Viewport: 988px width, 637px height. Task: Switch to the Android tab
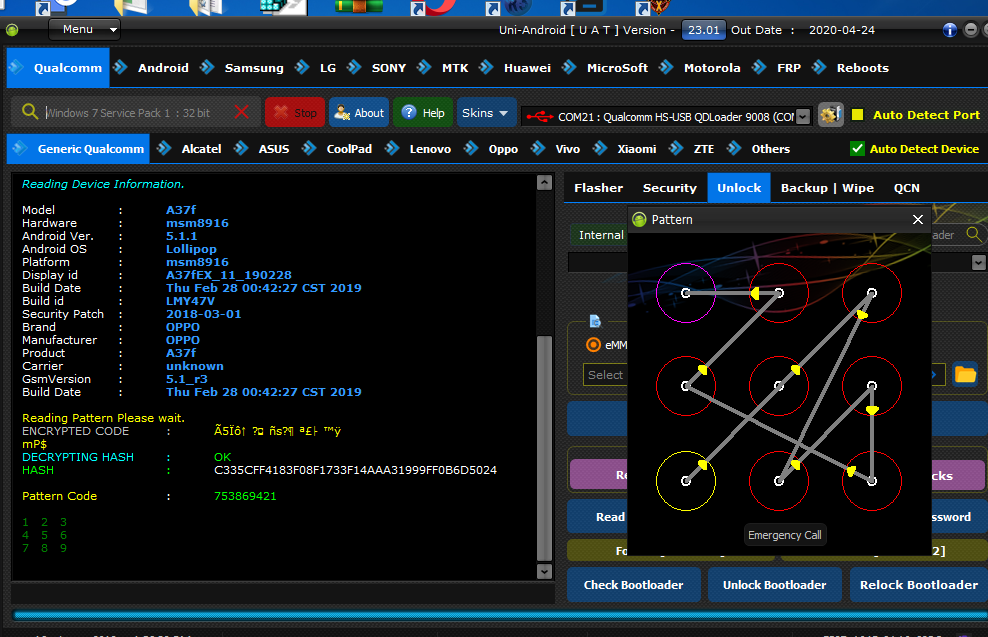(x=163, y=67)
